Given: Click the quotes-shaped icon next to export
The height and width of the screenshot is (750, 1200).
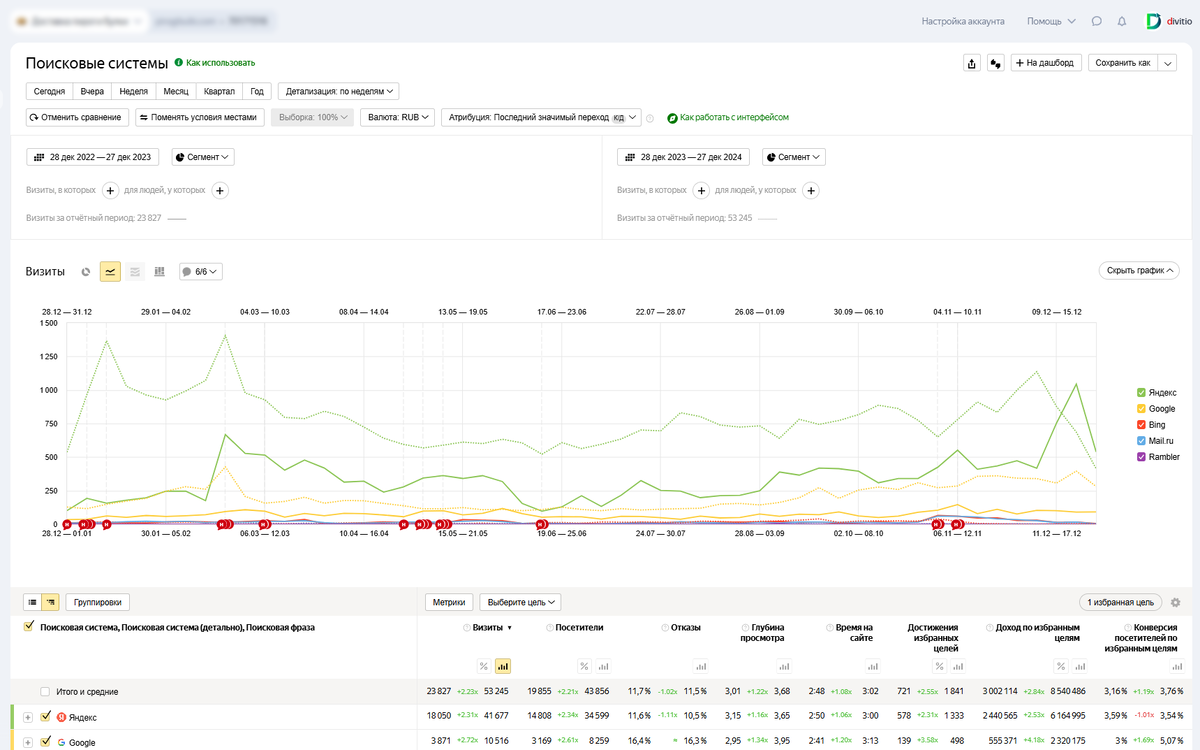Looking at the screenshot, I should coord(995,62).
